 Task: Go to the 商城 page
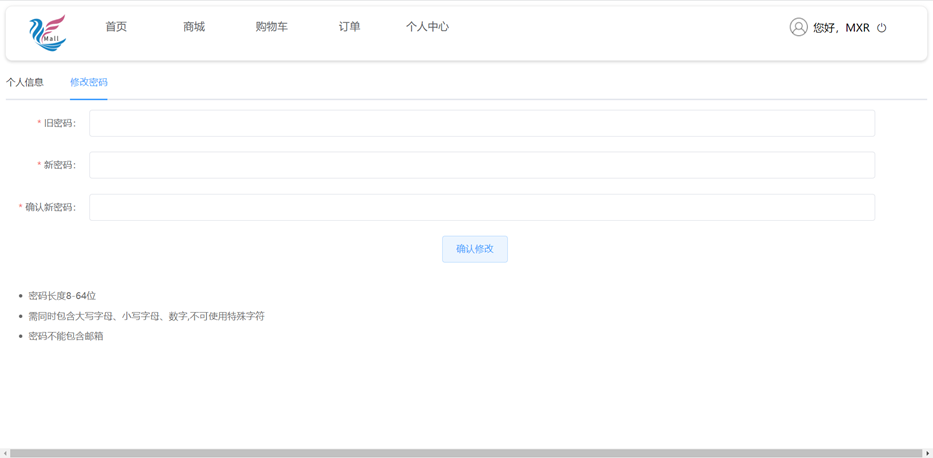click(194, 27)
